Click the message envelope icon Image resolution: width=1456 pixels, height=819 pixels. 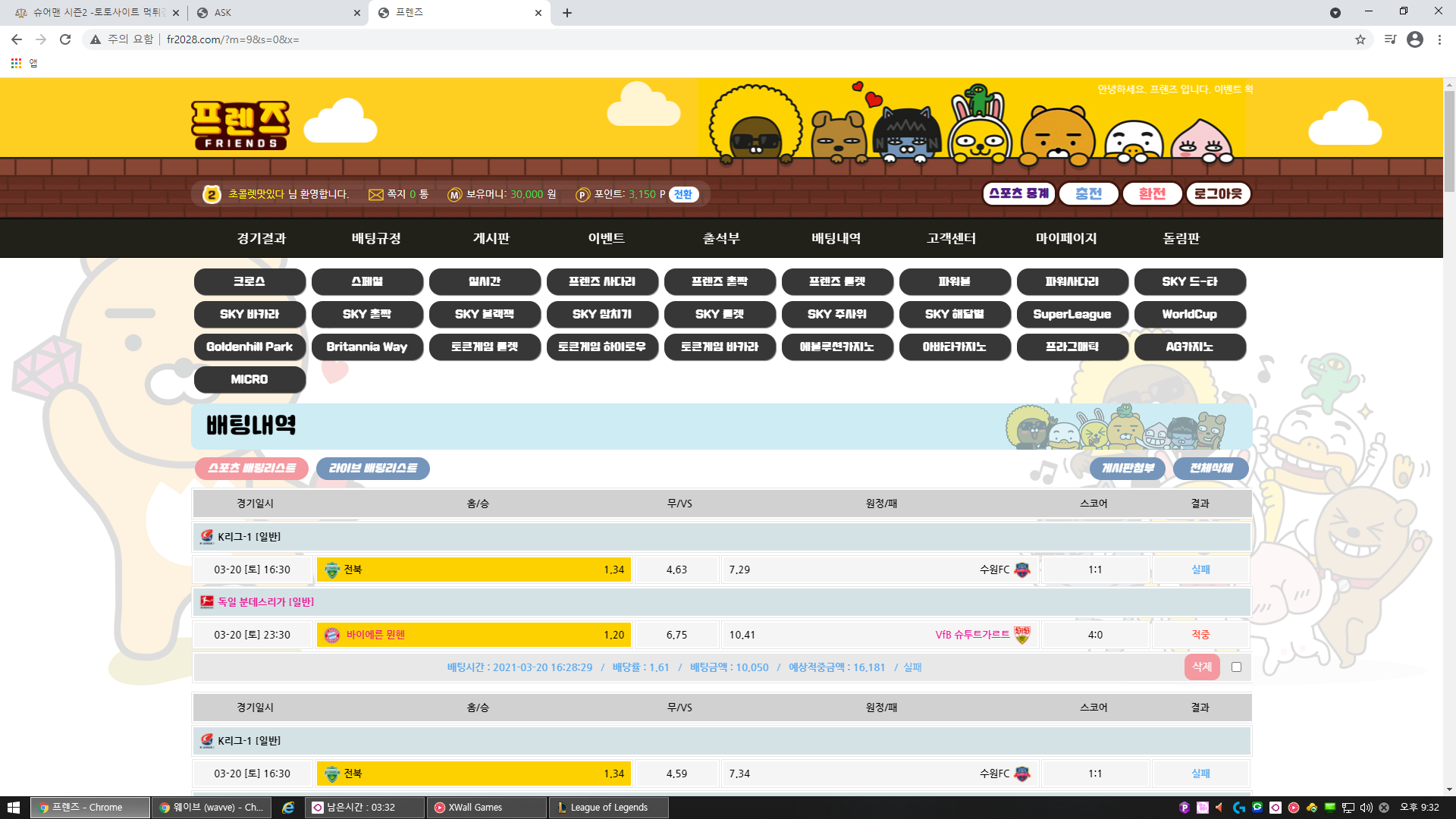point(375,195)
